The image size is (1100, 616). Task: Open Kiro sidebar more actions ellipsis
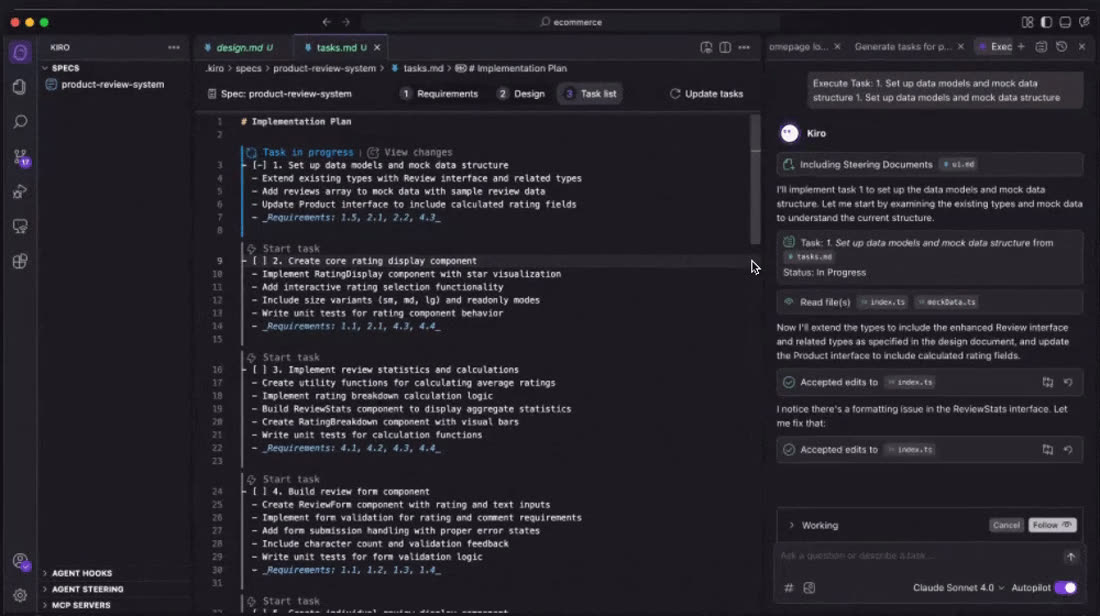[173, 48]
